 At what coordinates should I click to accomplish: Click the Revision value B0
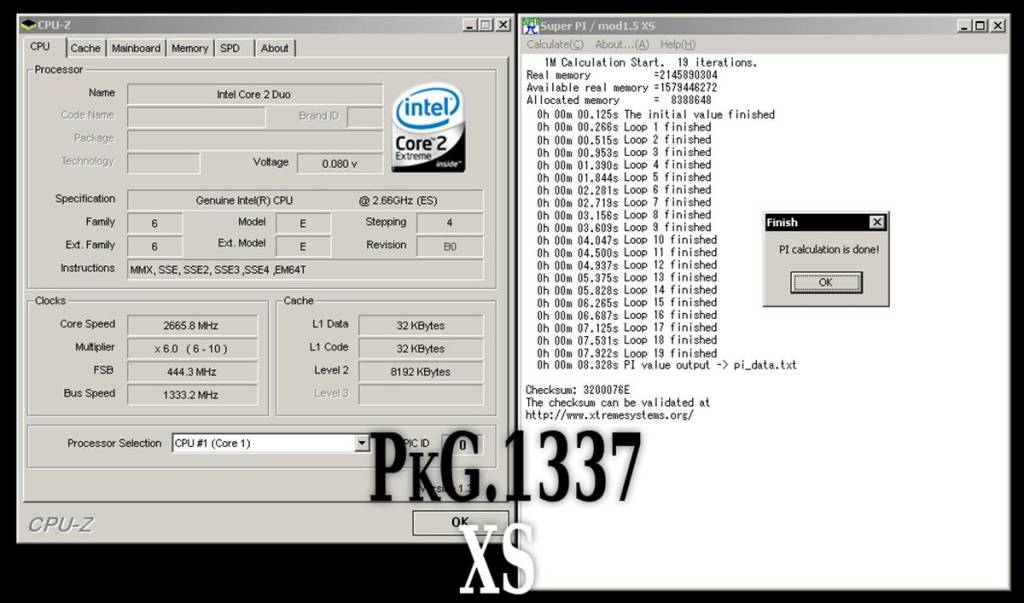click(450, 246)
